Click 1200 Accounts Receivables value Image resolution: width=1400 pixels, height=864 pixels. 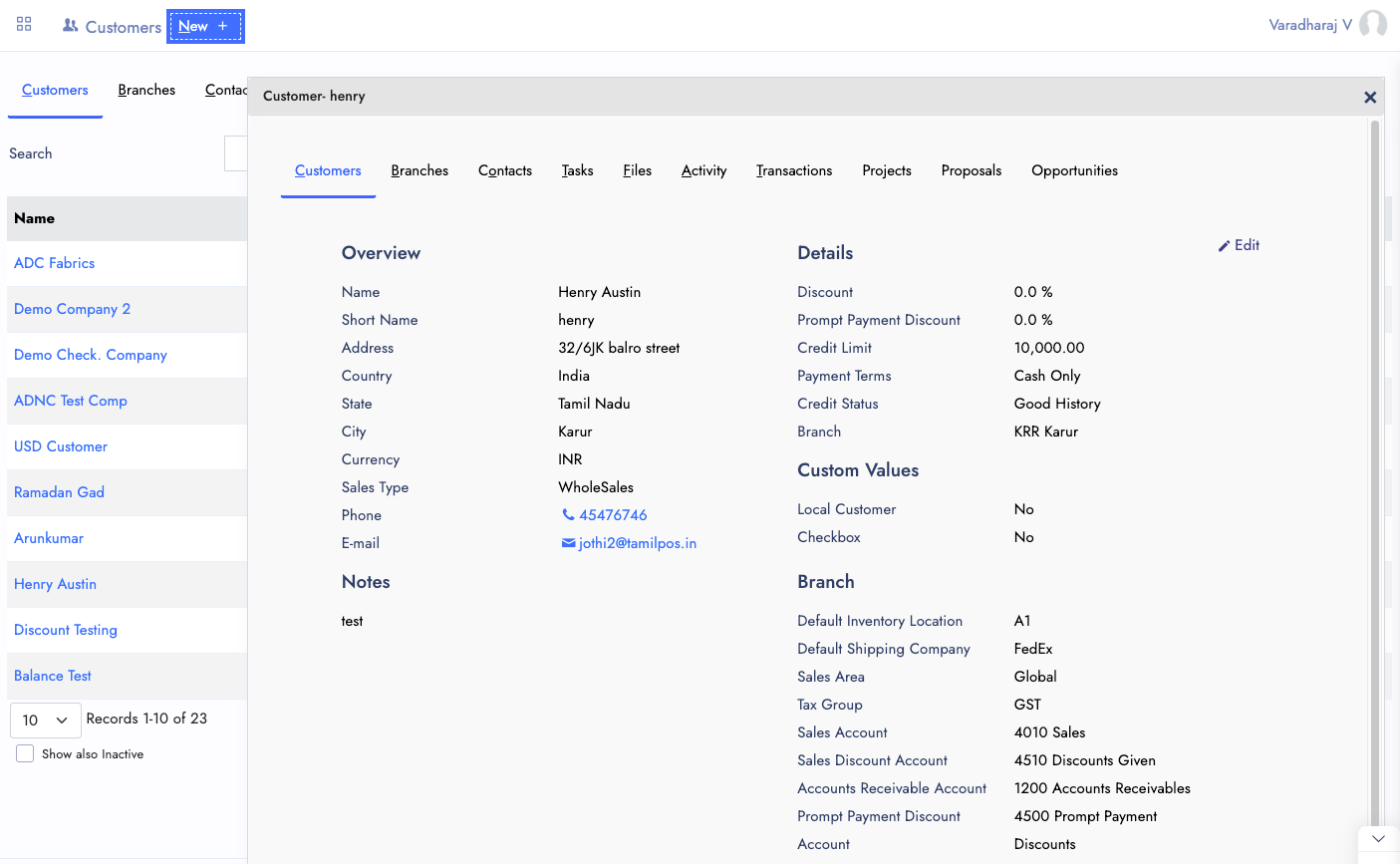(x=1102, y=788)
